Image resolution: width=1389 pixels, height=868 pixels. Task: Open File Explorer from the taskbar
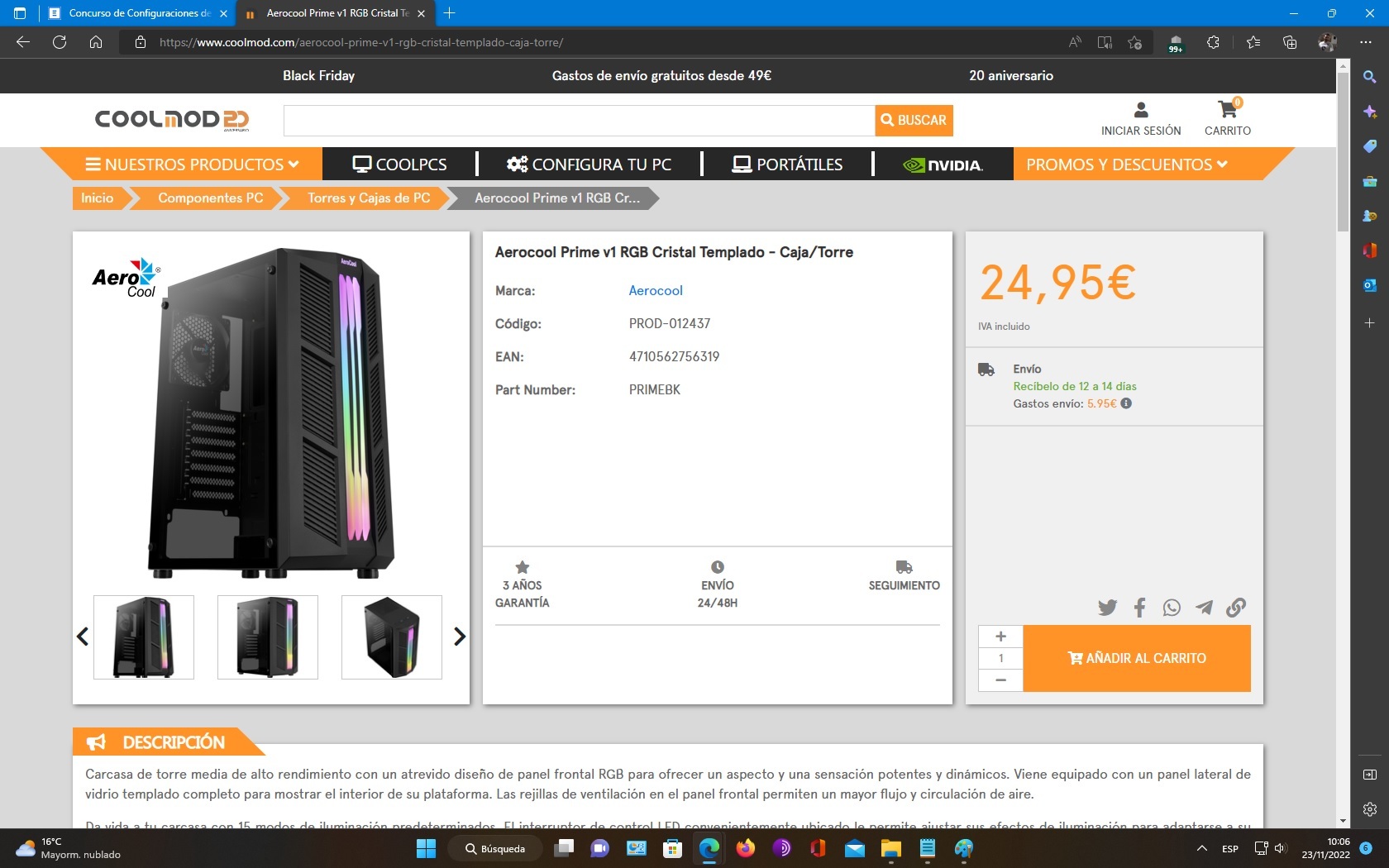[890, 848]
